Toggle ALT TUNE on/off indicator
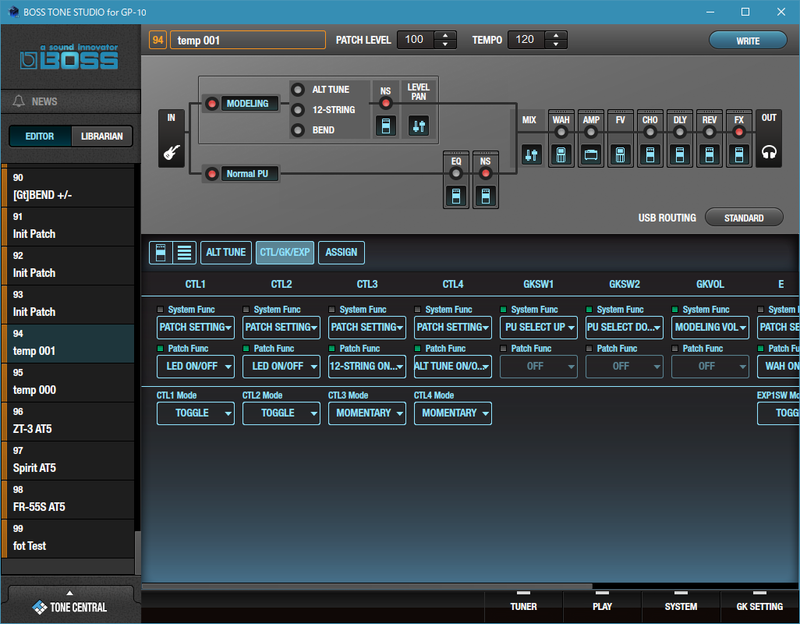Screen dimensions: 800x624 pyautogui.click(x=298, y=90)
